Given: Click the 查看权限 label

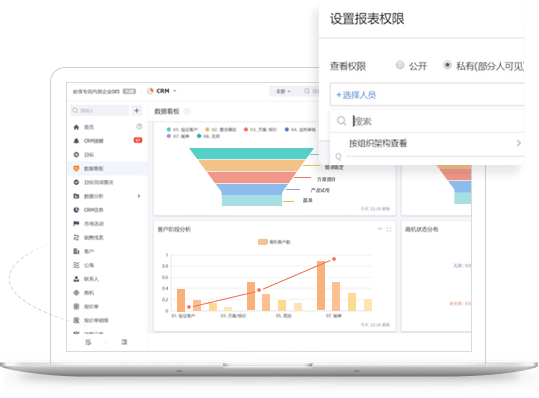Looking at the screenshot, I should [x=348, y=66].
